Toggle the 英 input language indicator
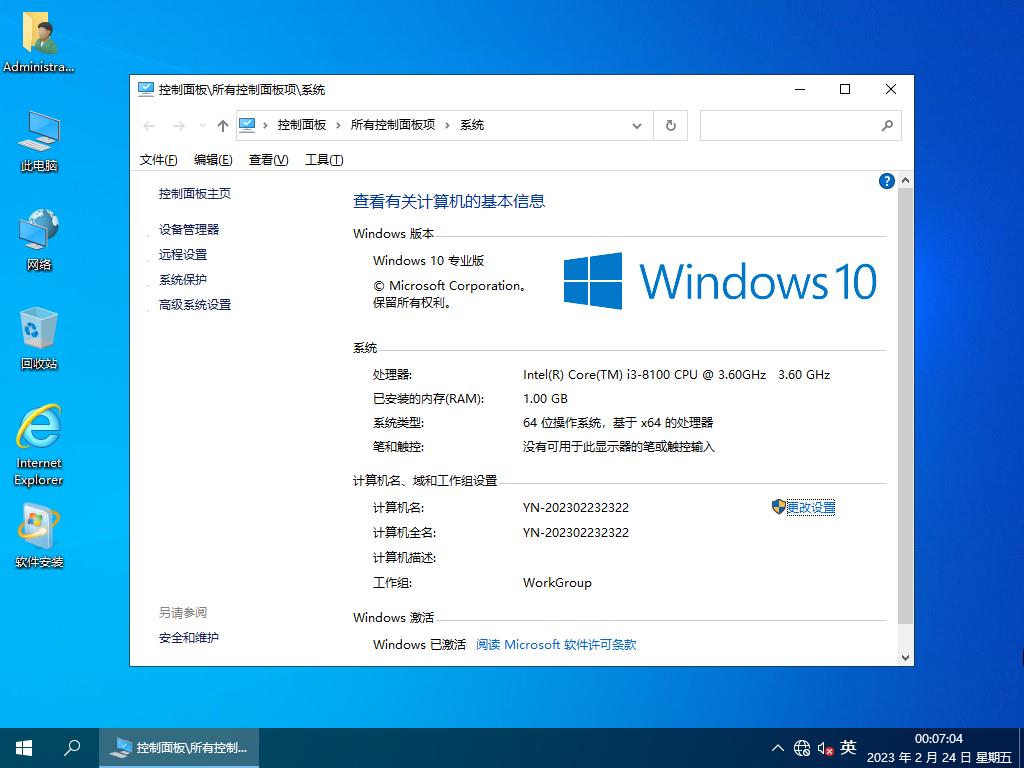Viewport: 1024px width, 768px height. click(848, 747)
